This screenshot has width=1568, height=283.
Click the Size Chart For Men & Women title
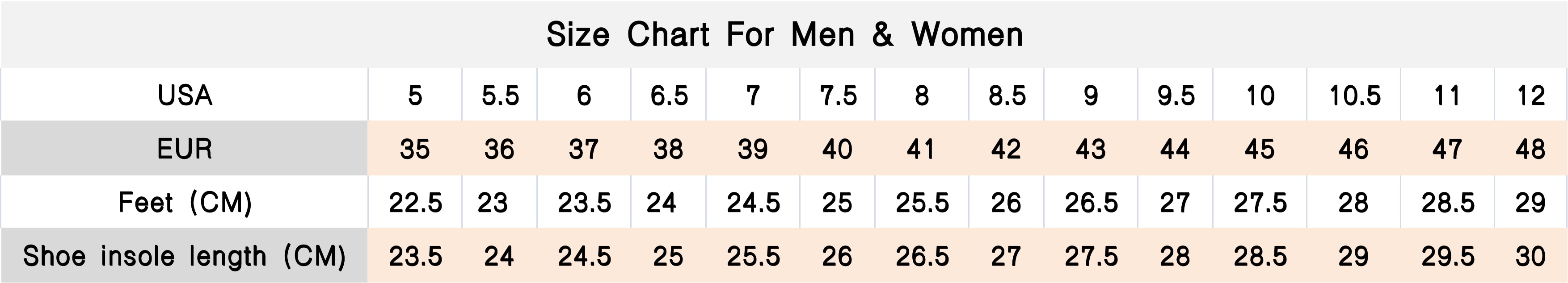click(784, 35)
